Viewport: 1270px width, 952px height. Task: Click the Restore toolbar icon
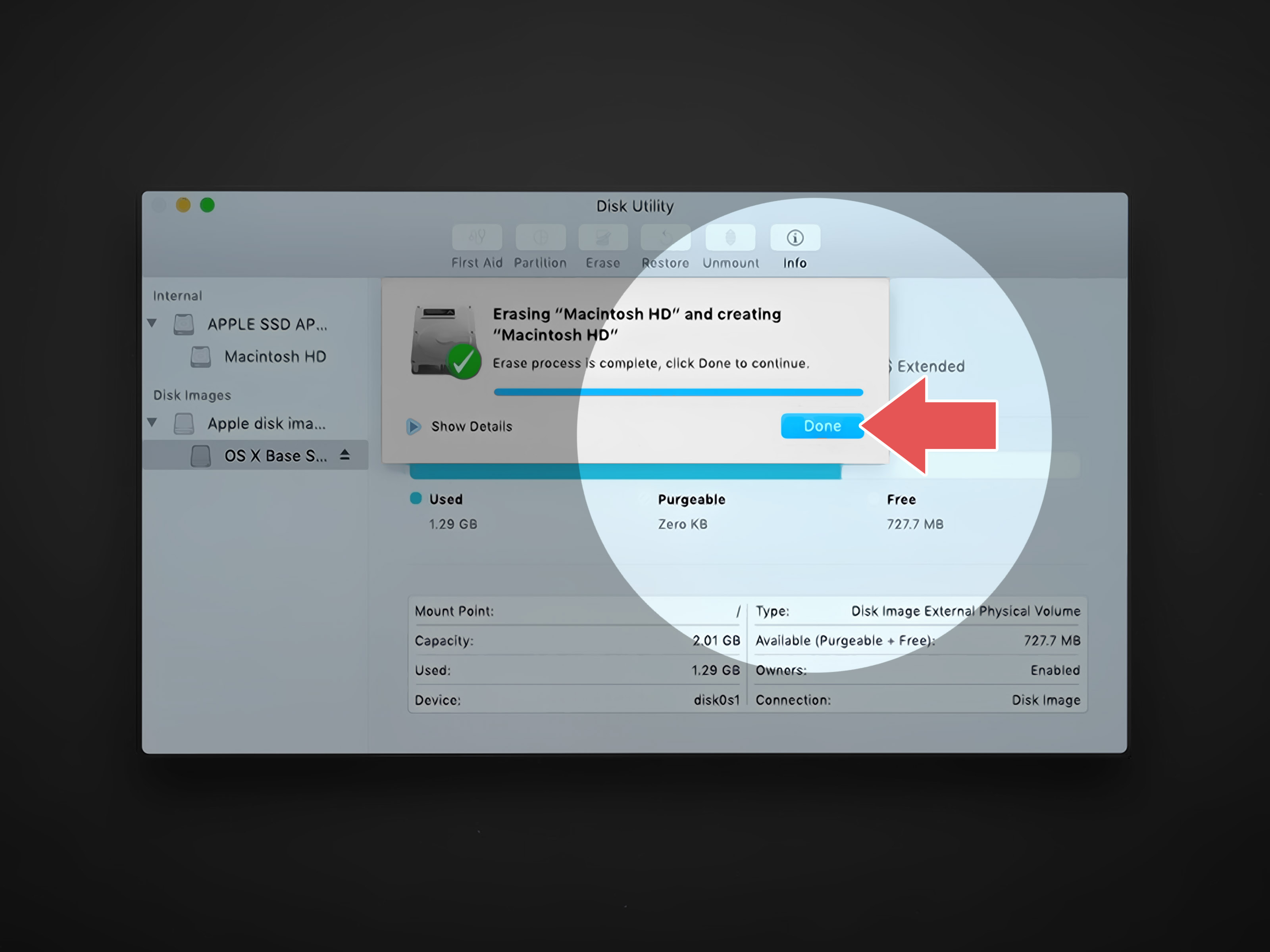pos(666,238)
